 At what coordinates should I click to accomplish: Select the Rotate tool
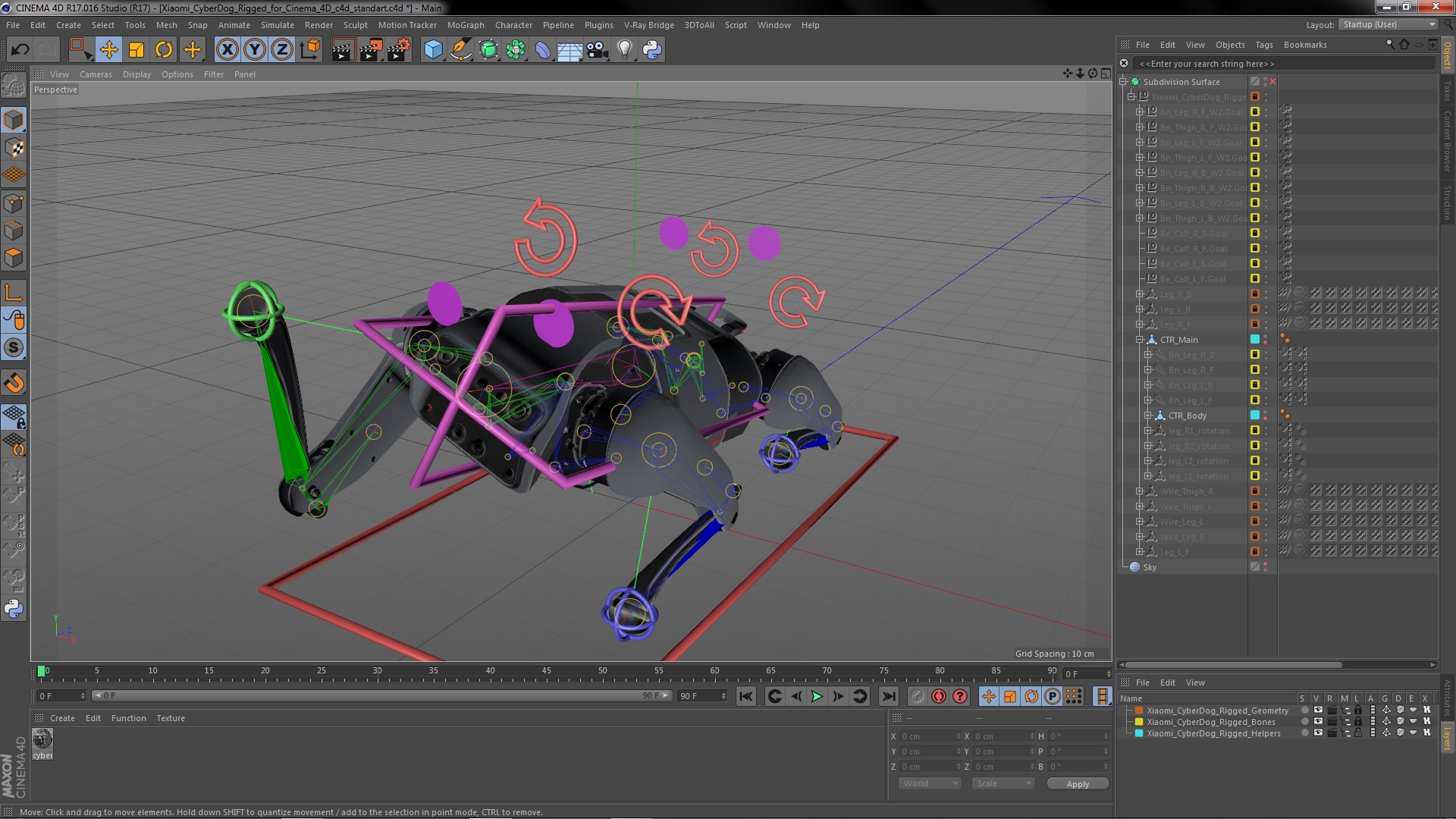pyautogui.click(x=164, y=50)
